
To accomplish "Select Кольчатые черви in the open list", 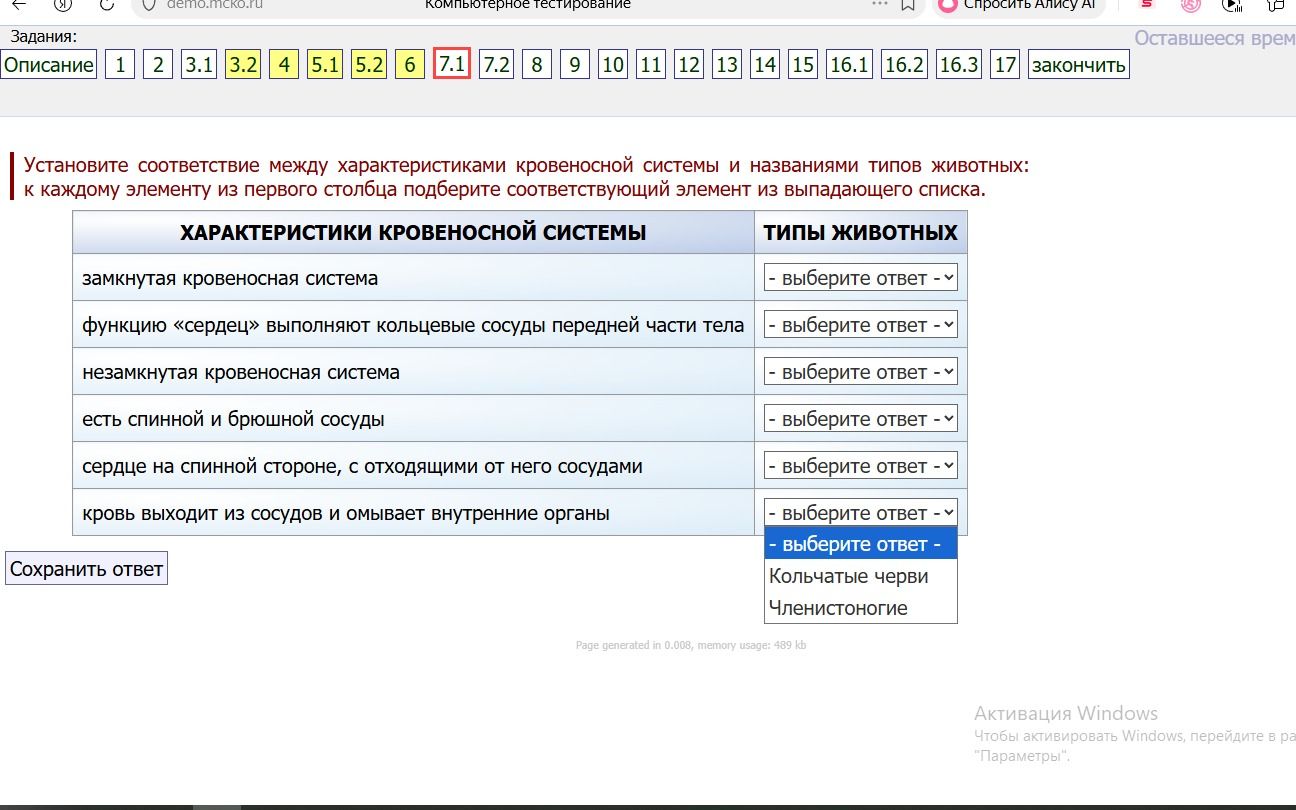I will click(x=861, y=576).
